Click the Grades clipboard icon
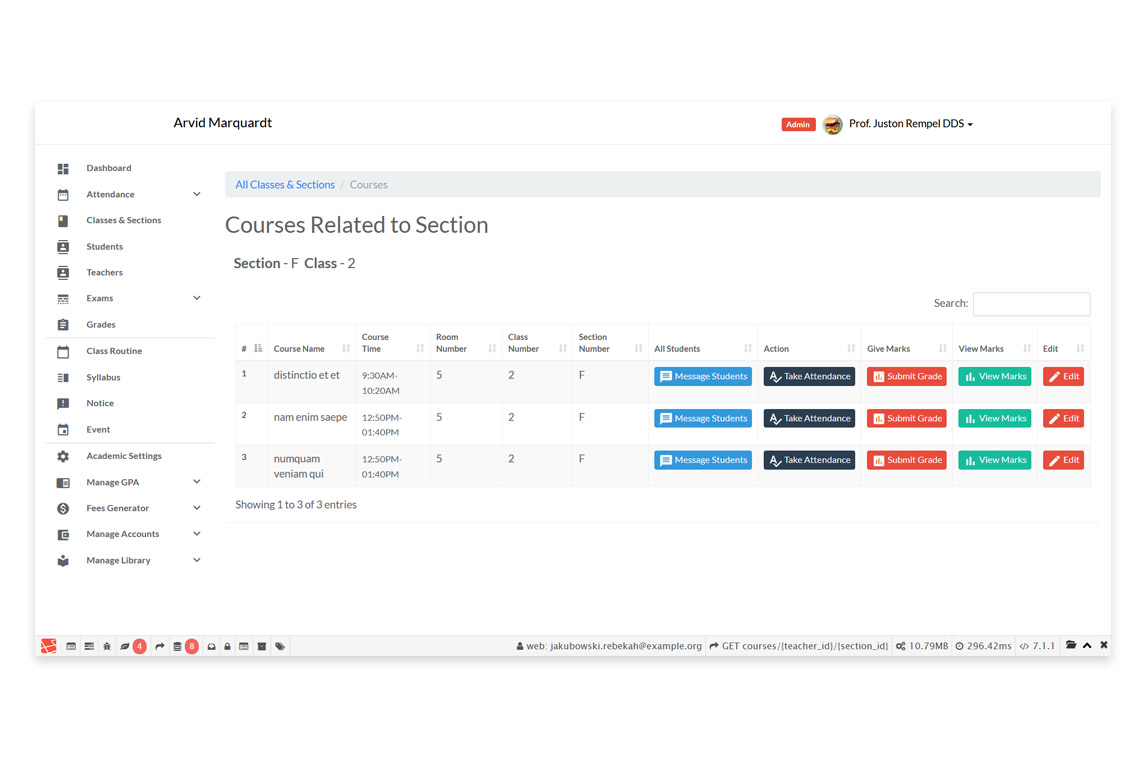 point(63,324)
